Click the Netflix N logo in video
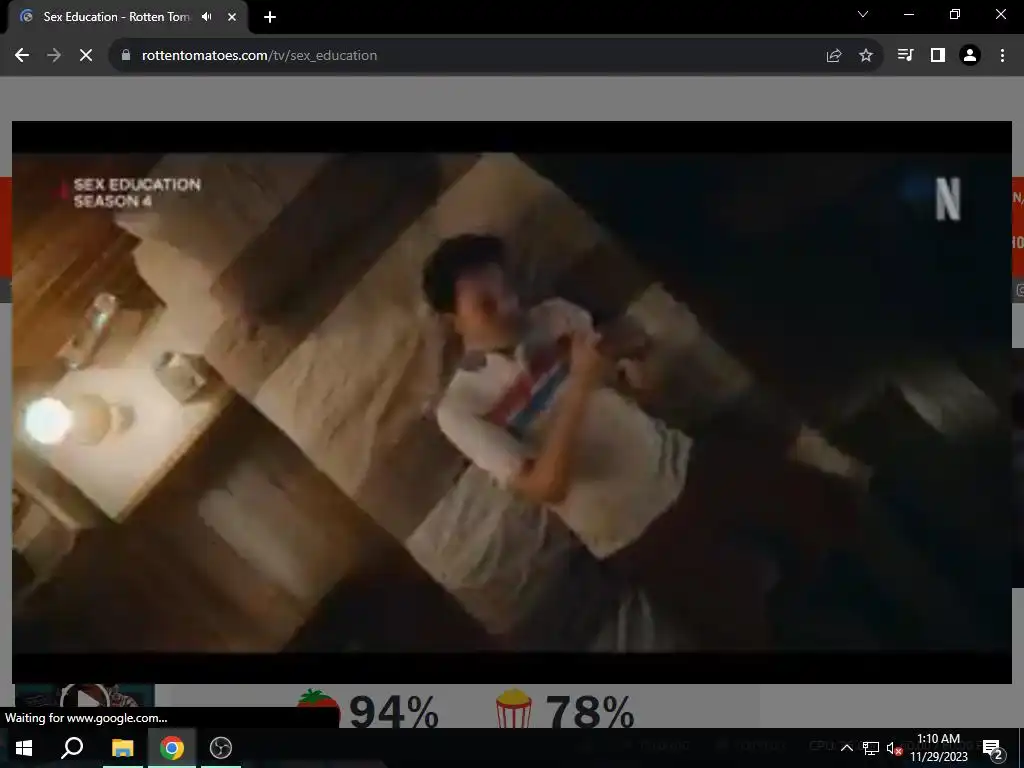This screenshot has height=768, width=1024. pyautogui.click(x=948, y=199)
